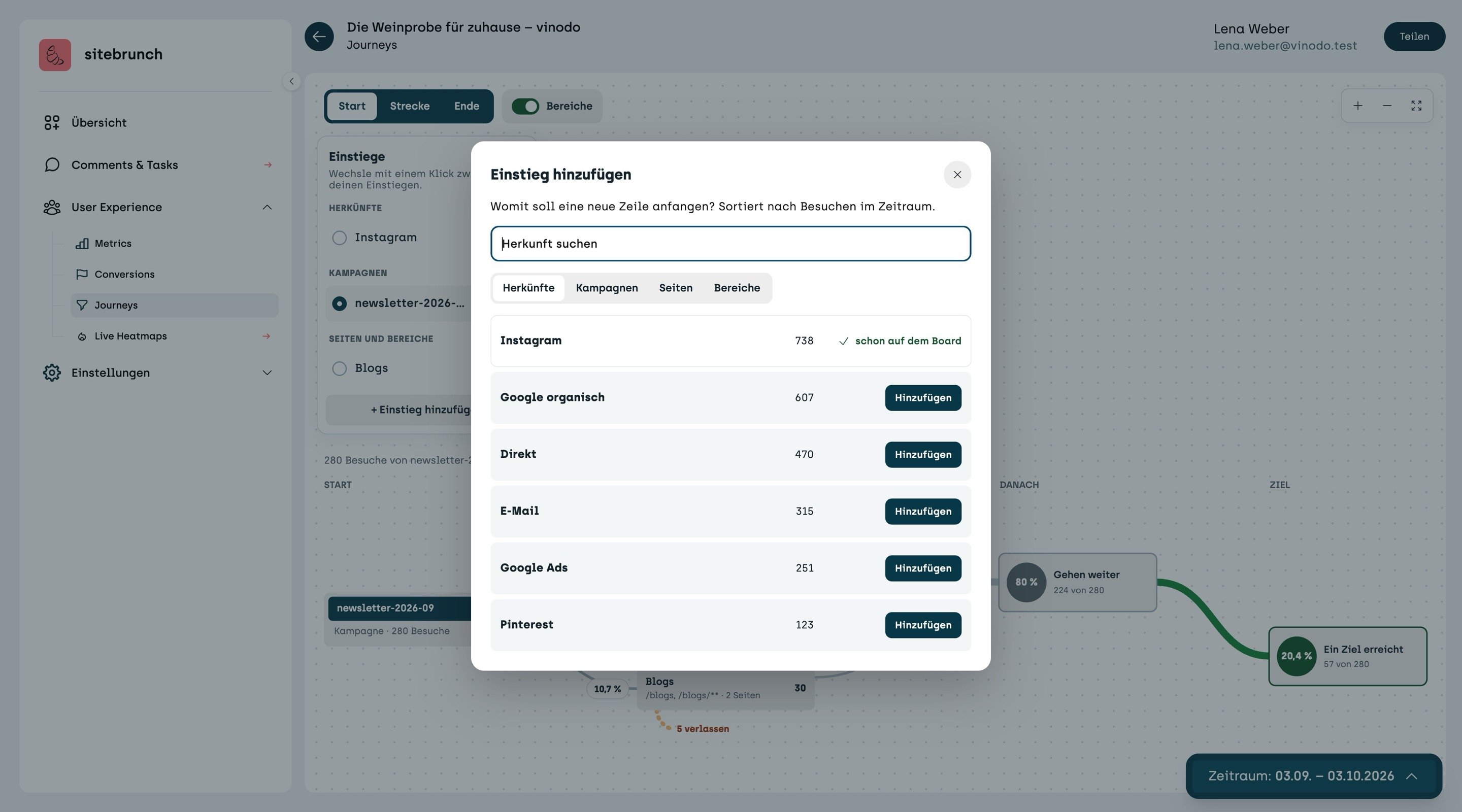
Task: Click the Comments & Tasks speech bubble icon
Action: point(52,164)
